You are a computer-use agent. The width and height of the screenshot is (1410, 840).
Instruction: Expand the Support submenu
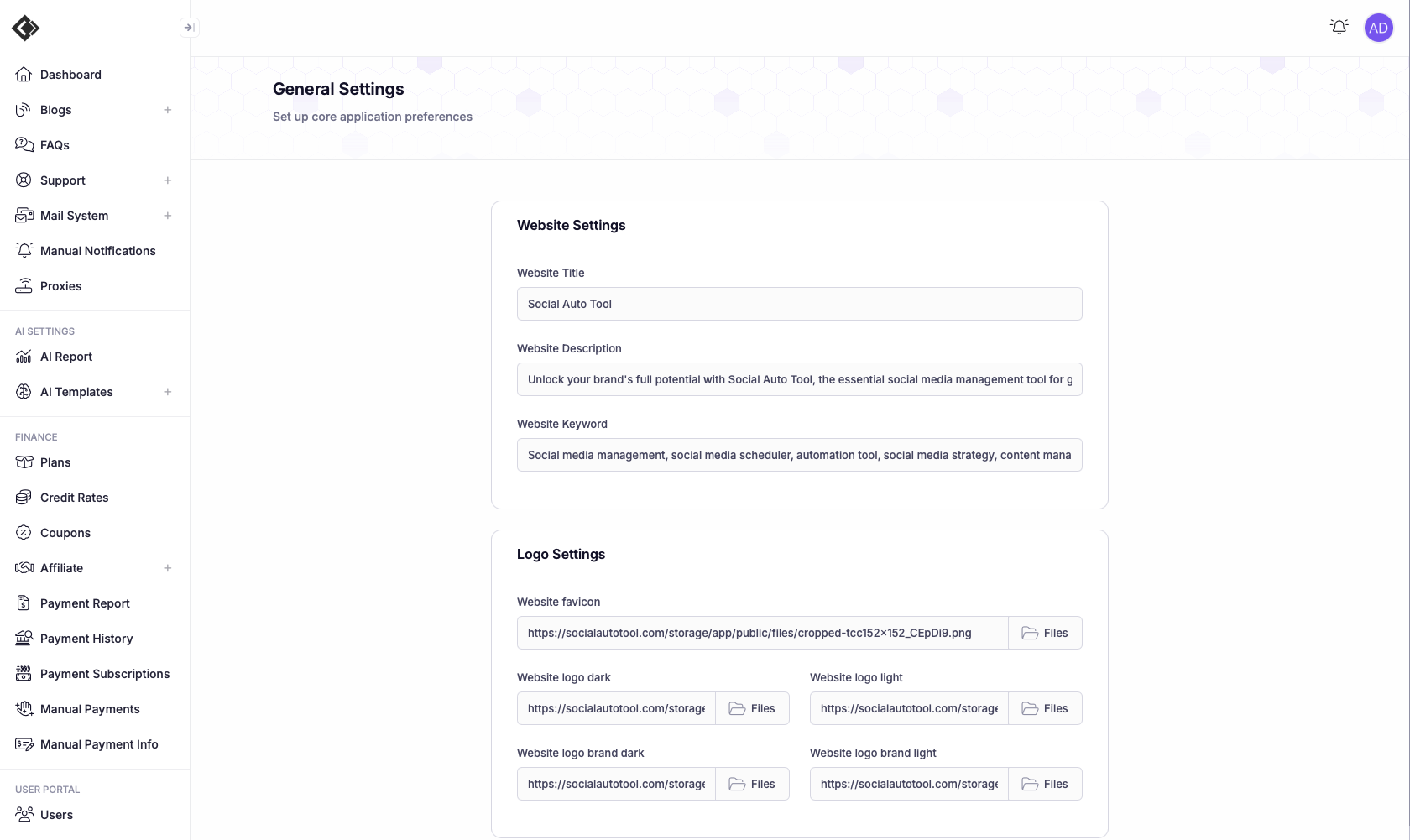pos(168,180)
